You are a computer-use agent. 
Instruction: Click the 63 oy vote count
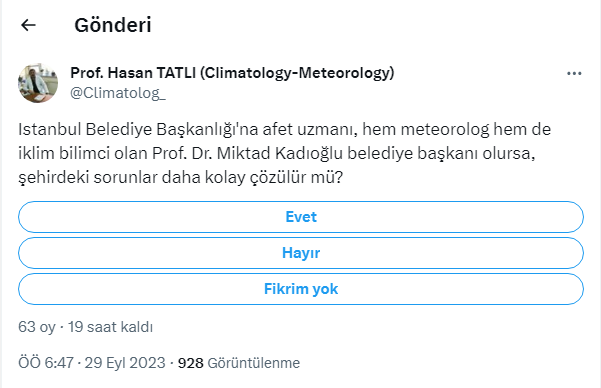[37, 327]
